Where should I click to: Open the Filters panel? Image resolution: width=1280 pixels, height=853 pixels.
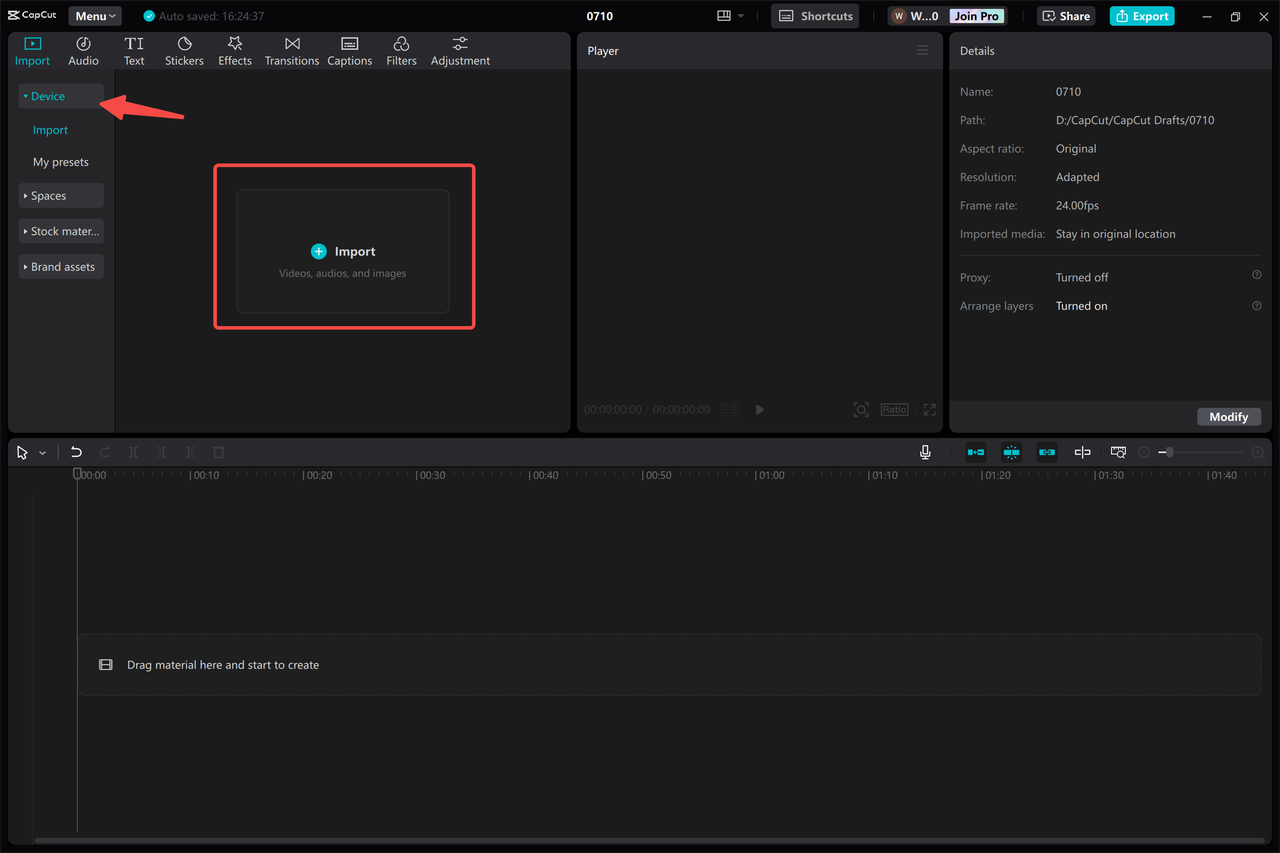tap(401, 50)
